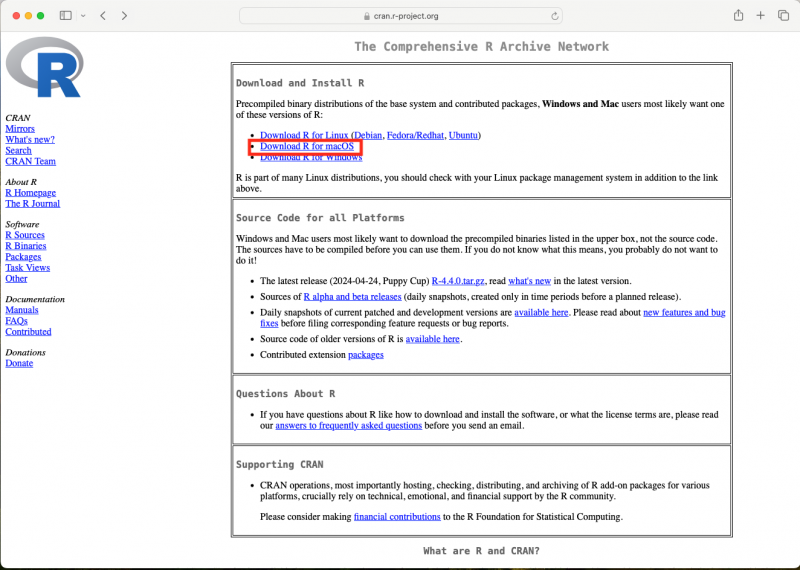The image size is (800, 570).
Task: Open the Mirrors link
Action: (20, 129)
